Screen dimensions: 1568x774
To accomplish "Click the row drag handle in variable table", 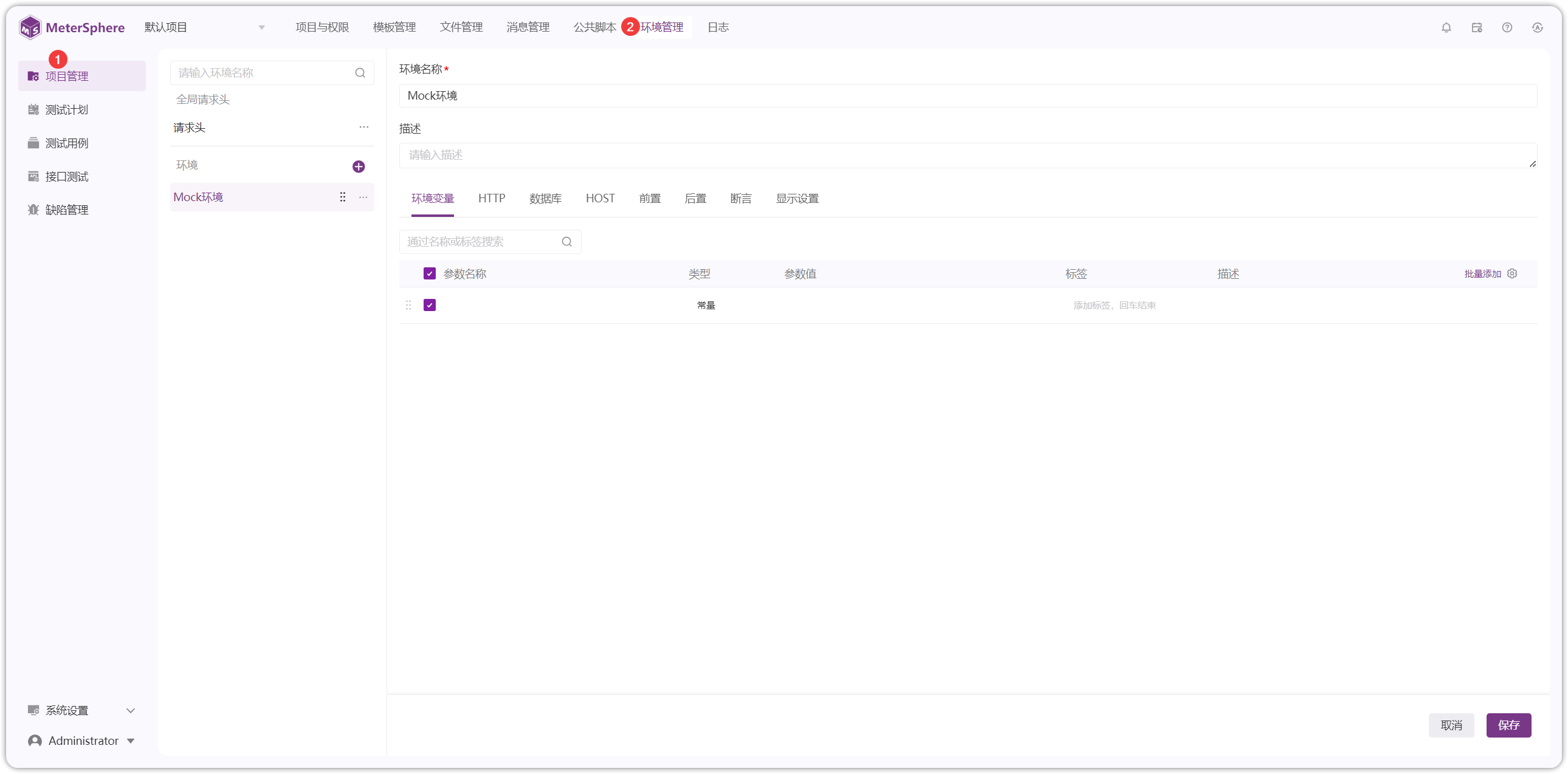I will tap(408, 305).
